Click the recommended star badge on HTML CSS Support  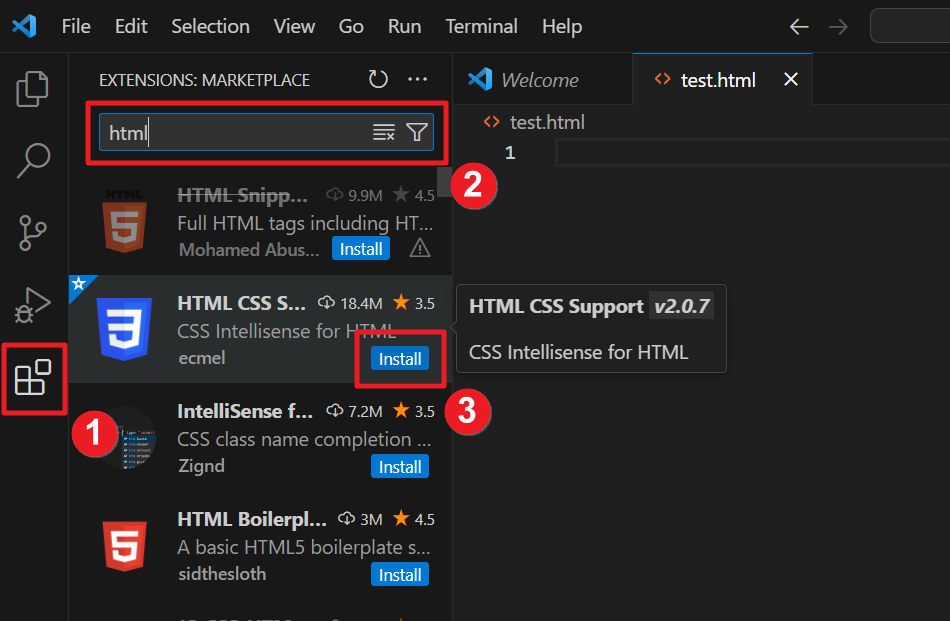tap(79, 284)
